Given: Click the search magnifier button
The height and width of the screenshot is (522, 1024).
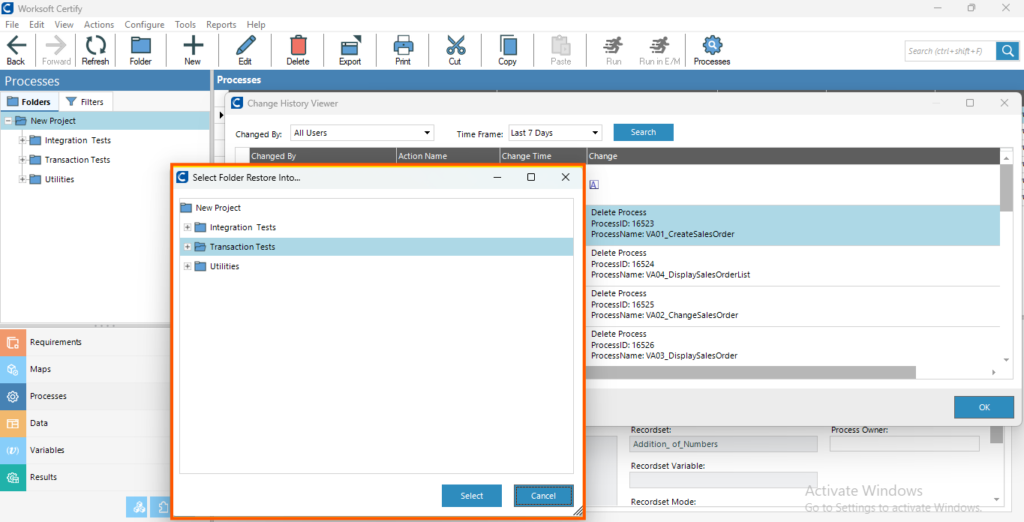Looking at the screenshot, I should (1007, 51).
